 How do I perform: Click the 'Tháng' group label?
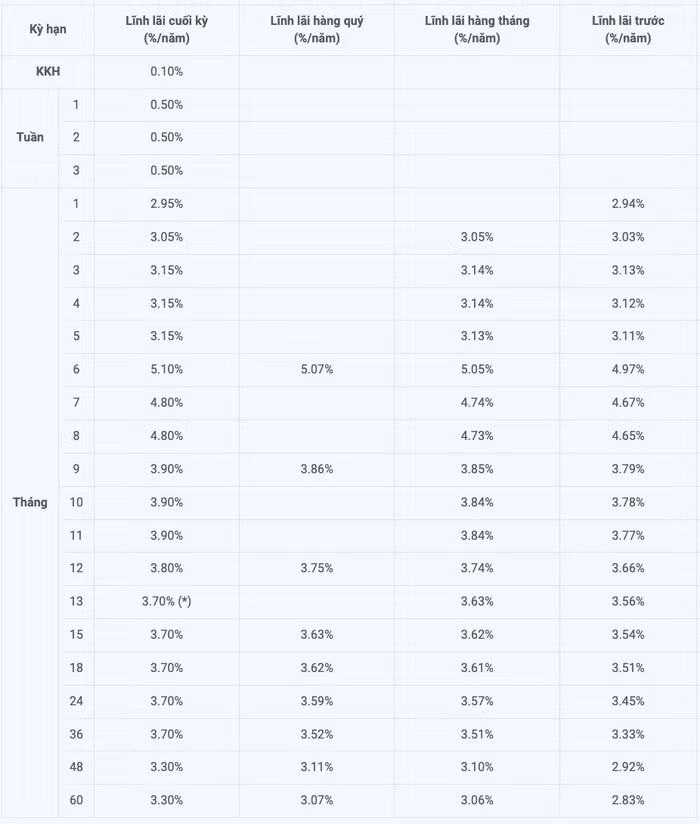click(x=30, y=502)
